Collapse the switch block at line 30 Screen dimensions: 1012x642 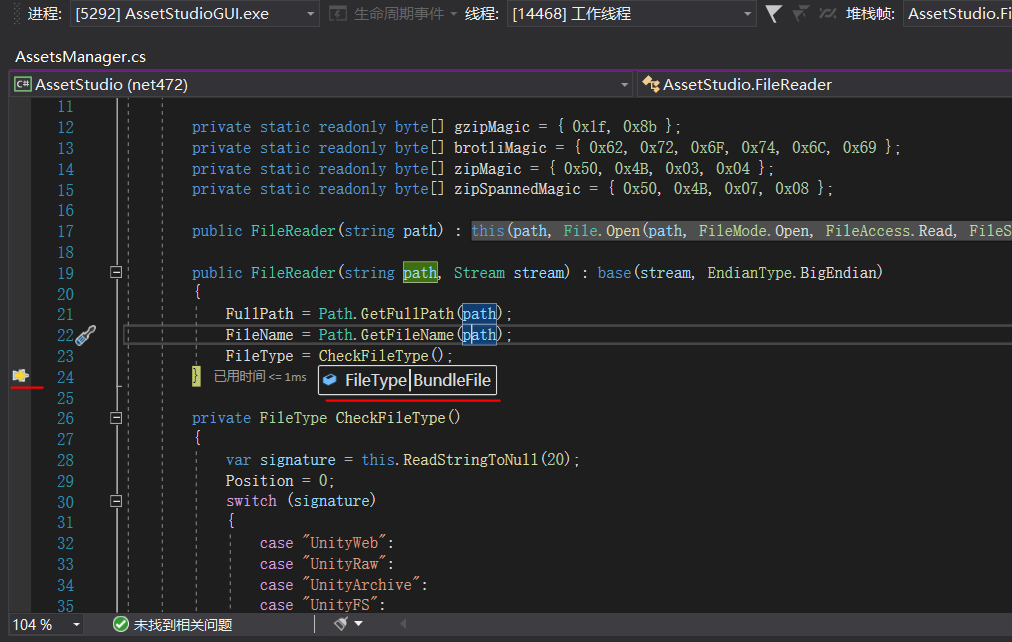[116, 501]
